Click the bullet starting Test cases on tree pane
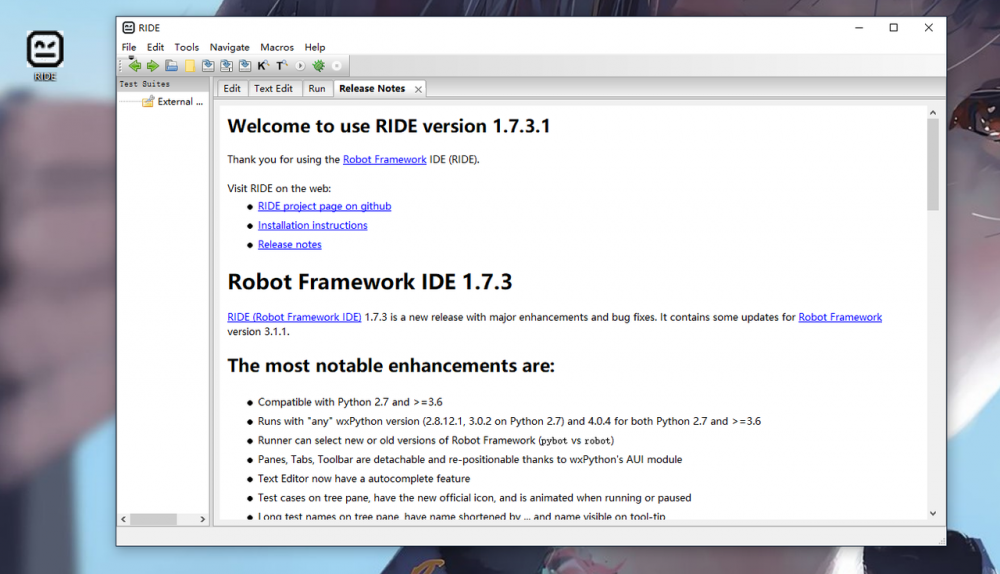This screenshot has width=1000, height=574. 474,497
